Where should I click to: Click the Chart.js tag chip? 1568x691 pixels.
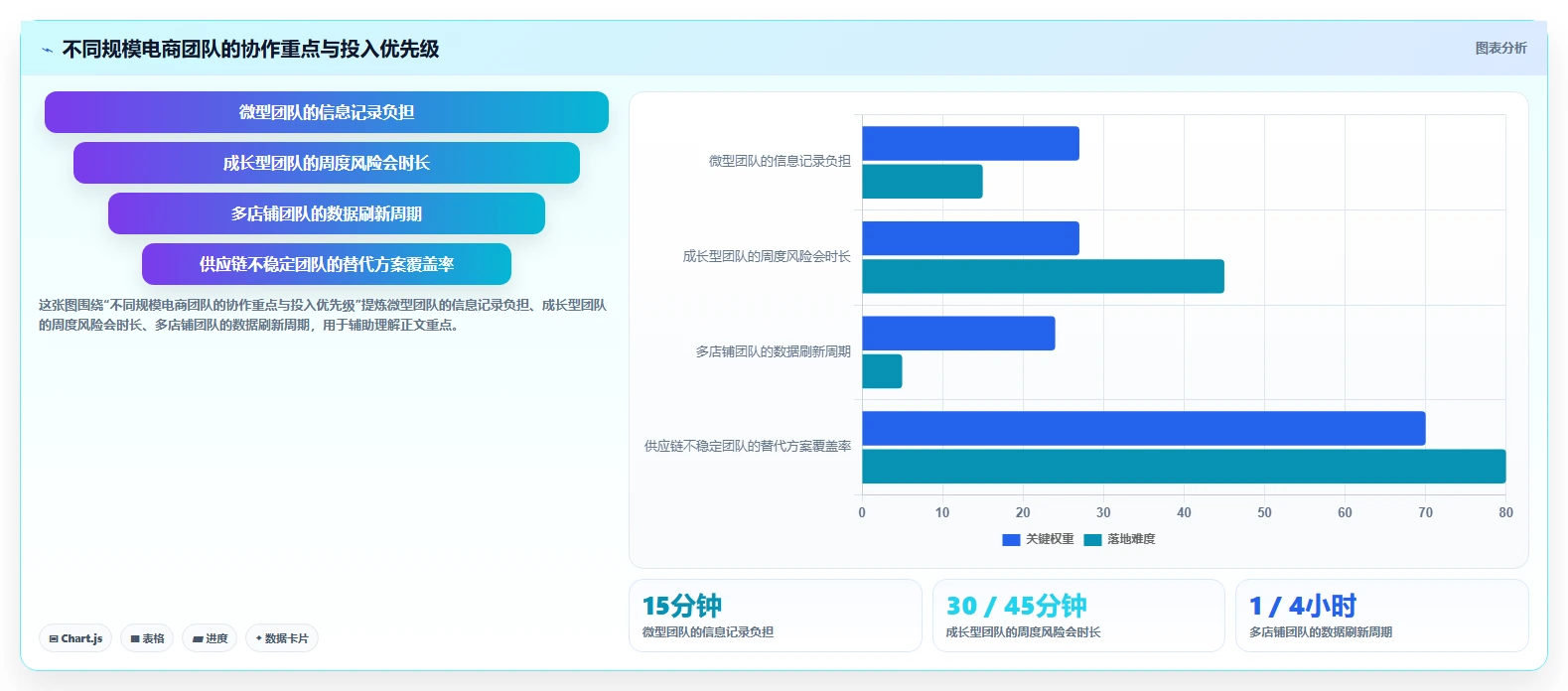pyautogui.click(x=75, y=638)
